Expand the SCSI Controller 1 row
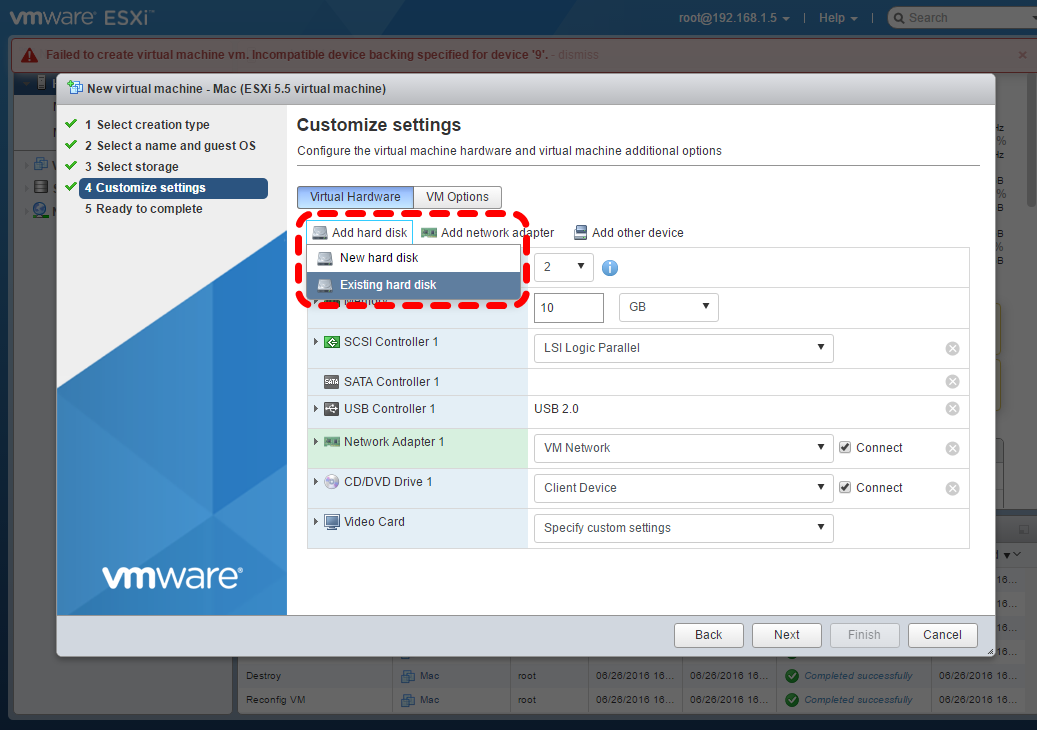Image resolution: width=1037 pixels, height=730 pixels. tap(315, 342)
